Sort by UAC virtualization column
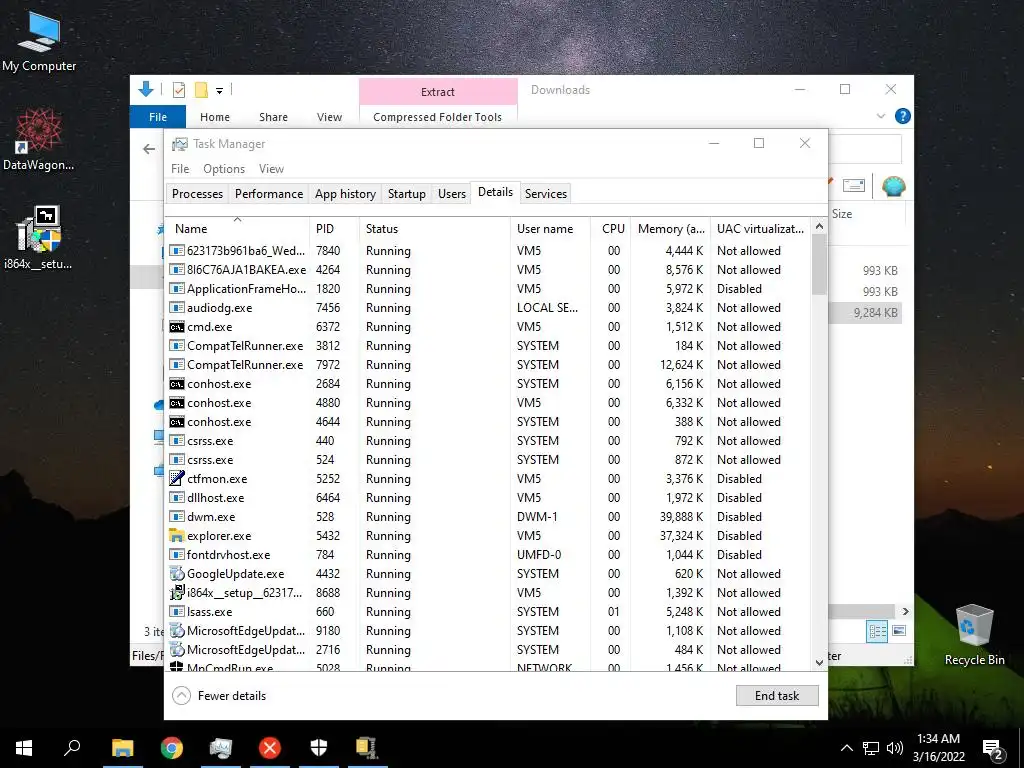This screenshot has height=768, width=1024. (760, 229)
